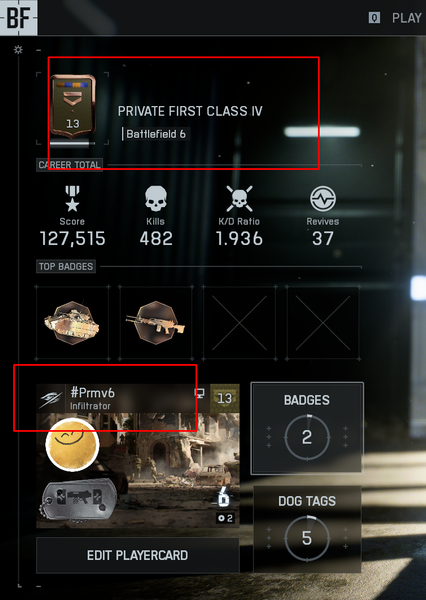426x600 pixels.
Task: Select the tank top badge
Action: pyautogui.click(x=72, y=323)
